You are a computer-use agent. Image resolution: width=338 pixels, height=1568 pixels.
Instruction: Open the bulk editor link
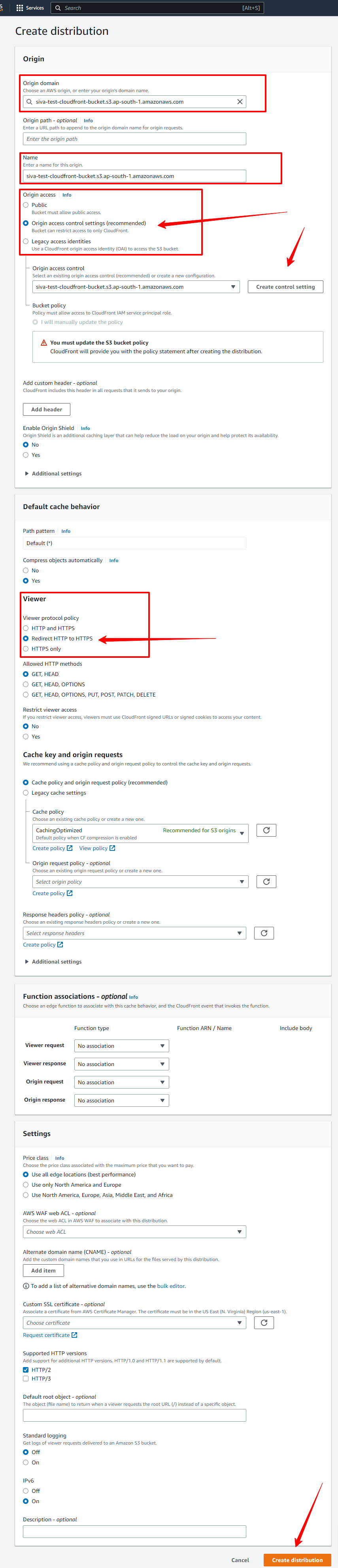(171, 1286)
